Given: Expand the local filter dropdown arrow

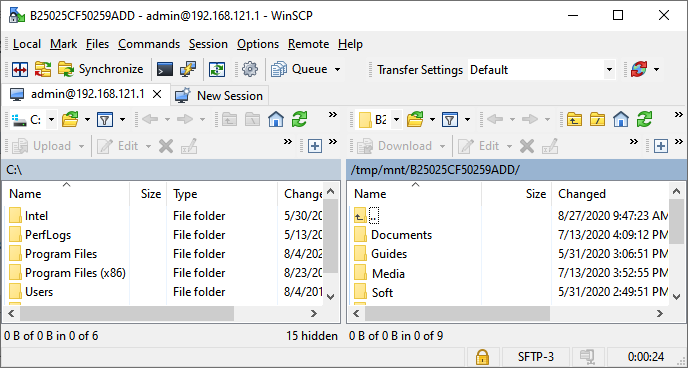Looking at the screenshot, I should (x=122, y=119).
